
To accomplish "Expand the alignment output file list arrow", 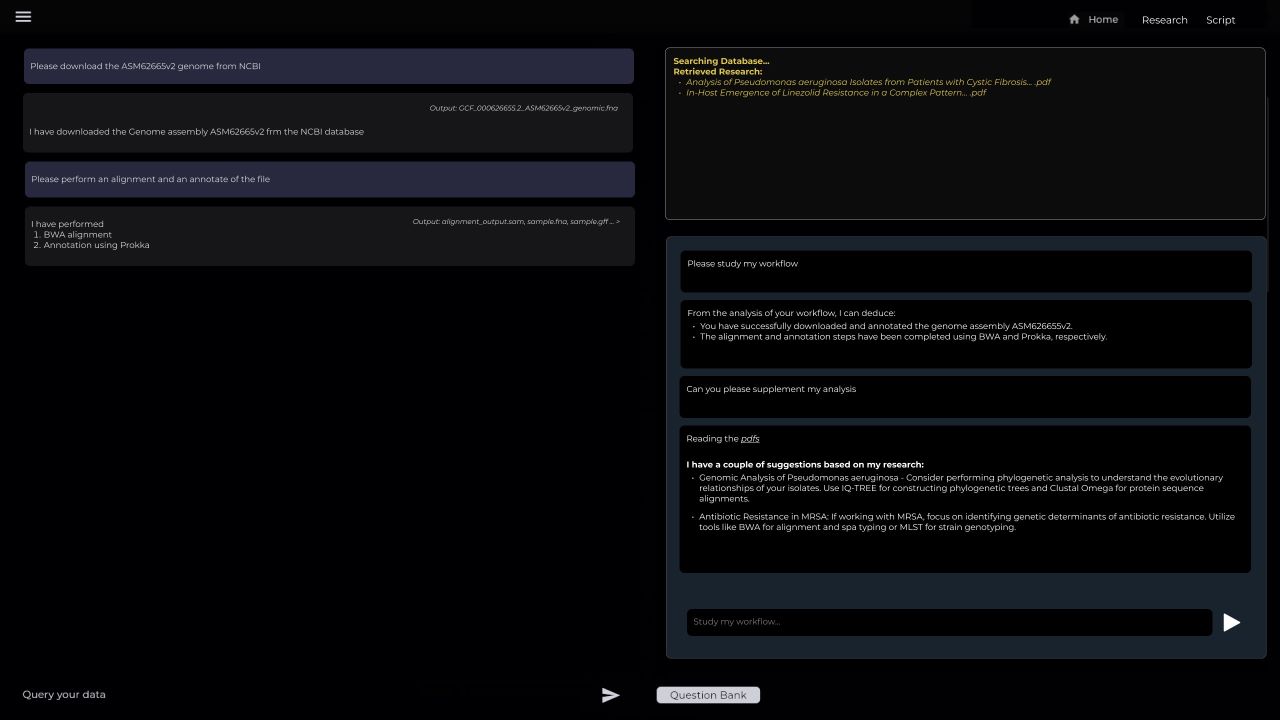I will tap(618, 222).
